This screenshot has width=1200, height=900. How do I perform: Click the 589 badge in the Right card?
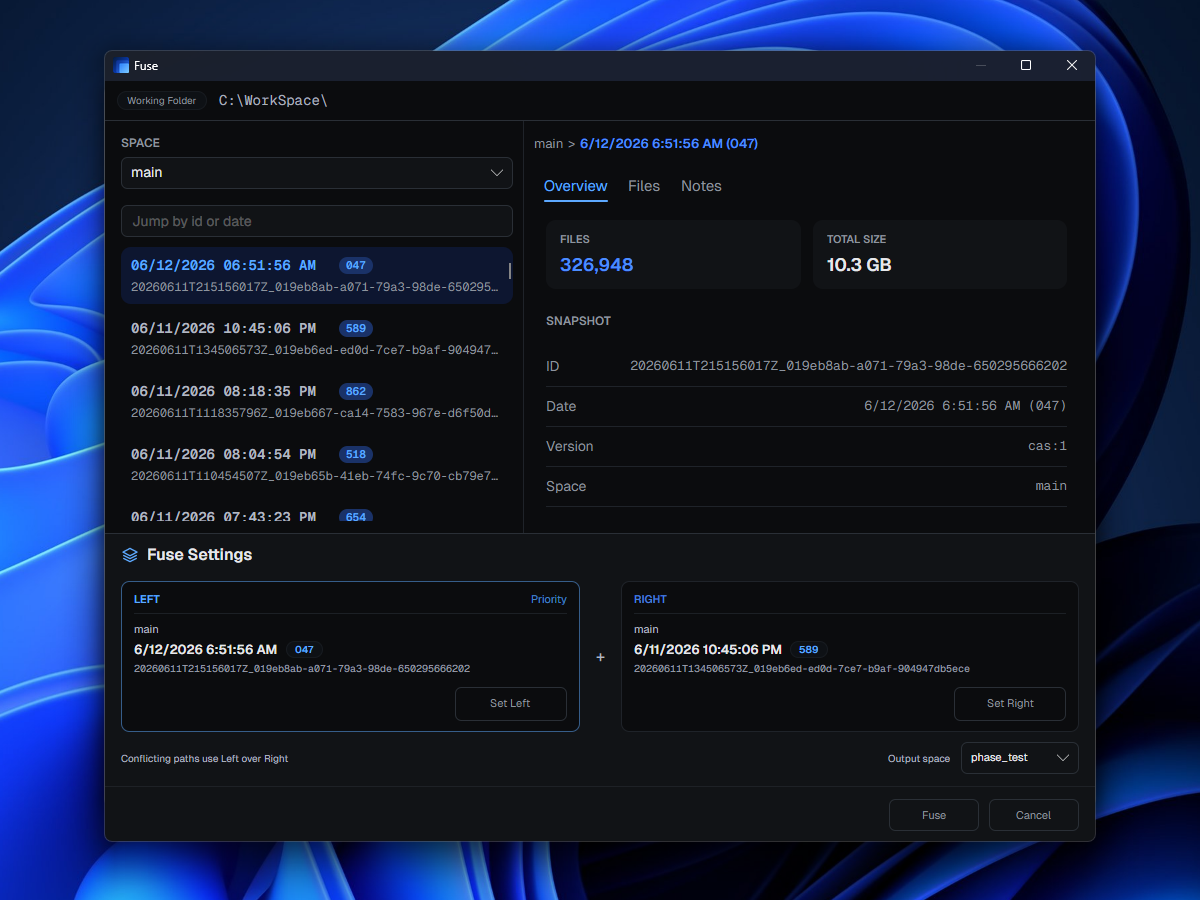pos(808,650)
